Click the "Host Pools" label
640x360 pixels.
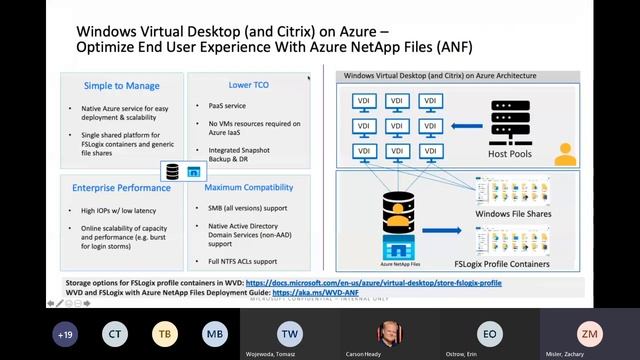(510, 154)
